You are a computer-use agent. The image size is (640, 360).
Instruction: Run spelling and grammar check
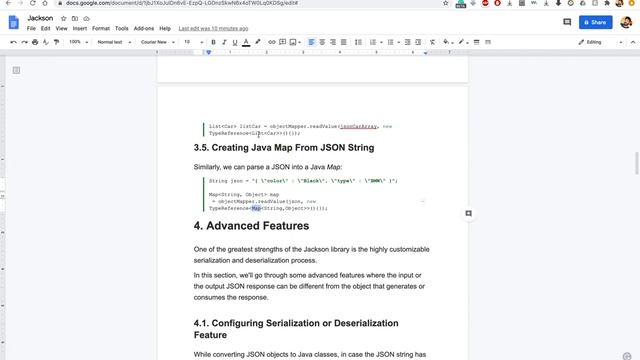pyautogui.click(x=46, y=42)
